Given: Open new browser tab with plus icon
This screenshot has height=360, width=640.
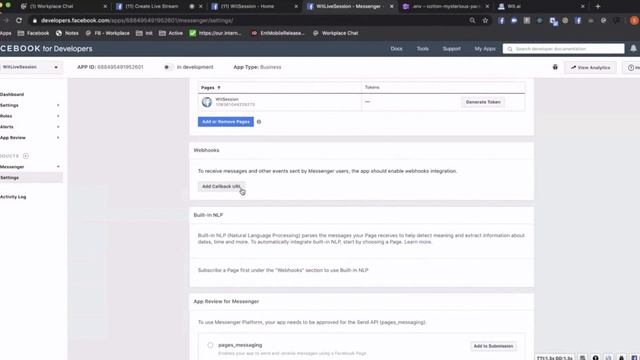Looking at the screenshot, I should click(x=598, y=7).
